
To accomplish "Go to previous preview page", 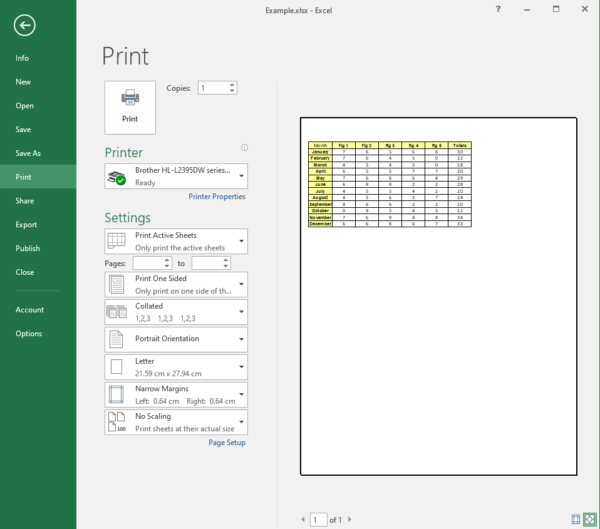I will pyautogui.click(x=303, y=519).
